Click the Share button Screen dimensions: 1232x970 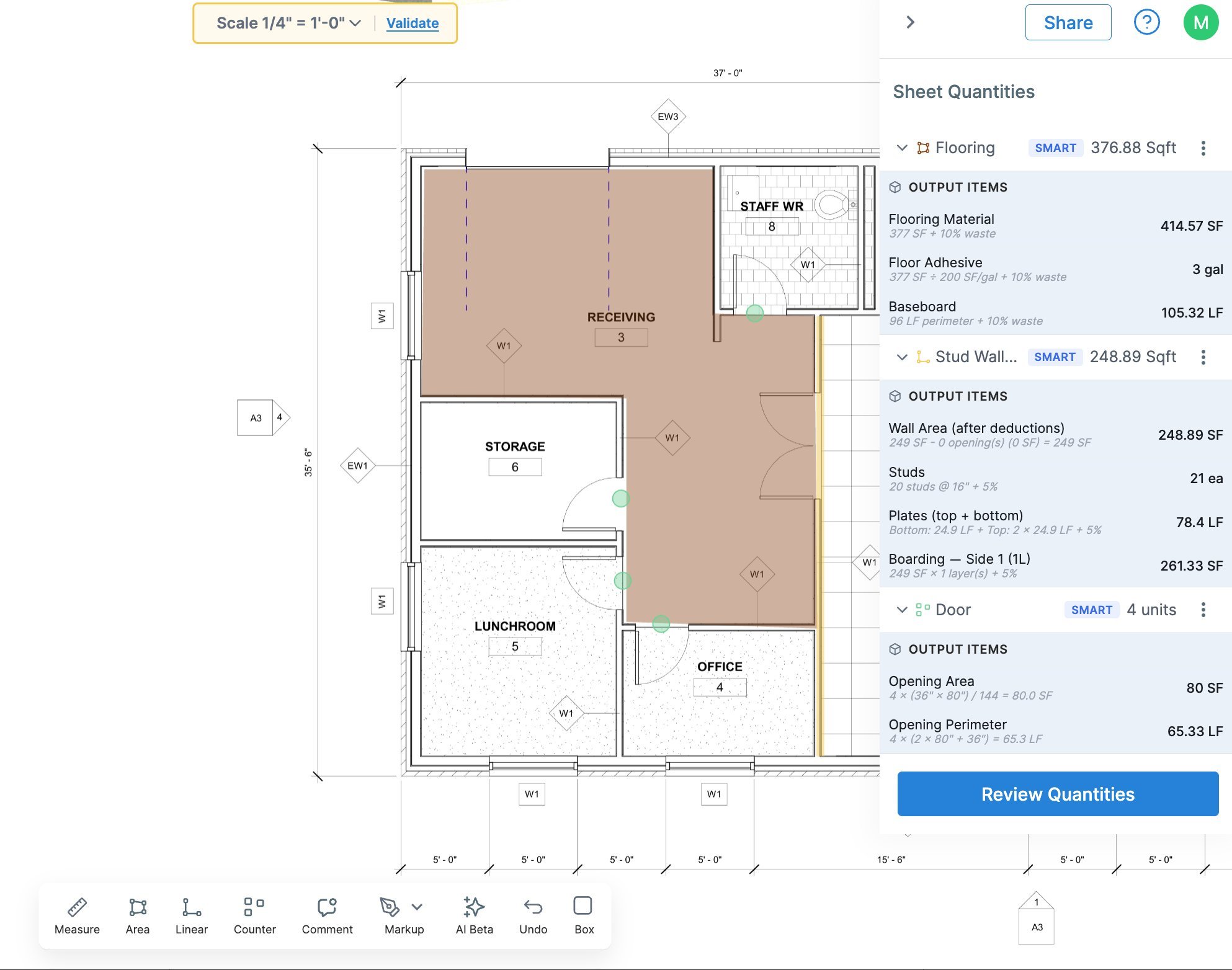[1068, 23]
